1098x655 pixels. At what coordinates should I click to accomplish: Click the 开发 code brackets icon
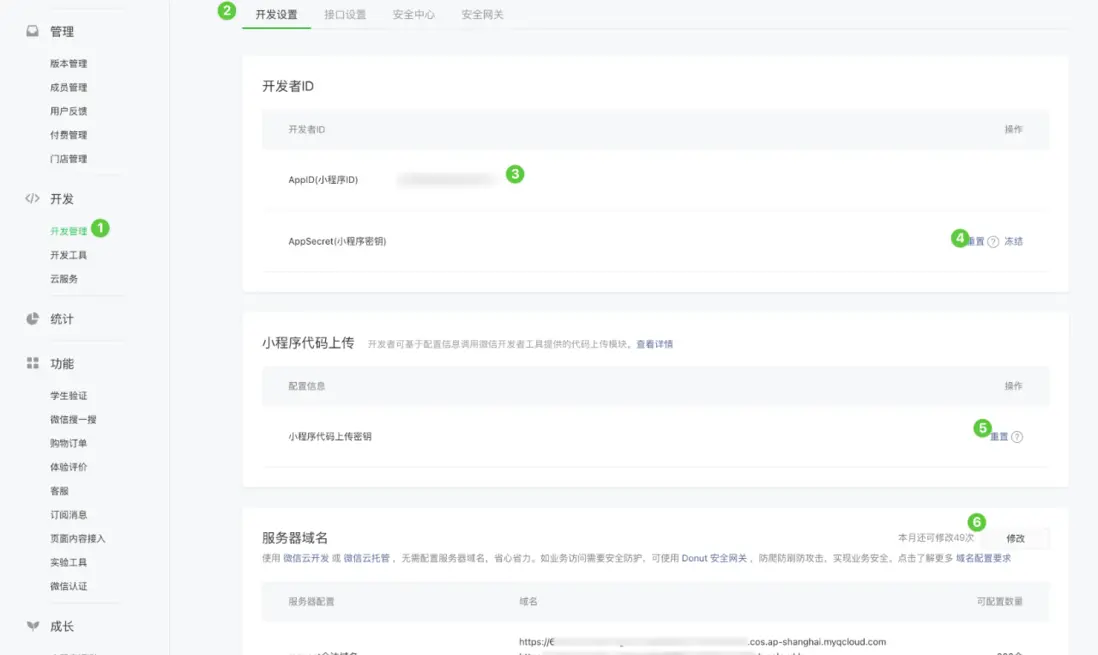34,198
